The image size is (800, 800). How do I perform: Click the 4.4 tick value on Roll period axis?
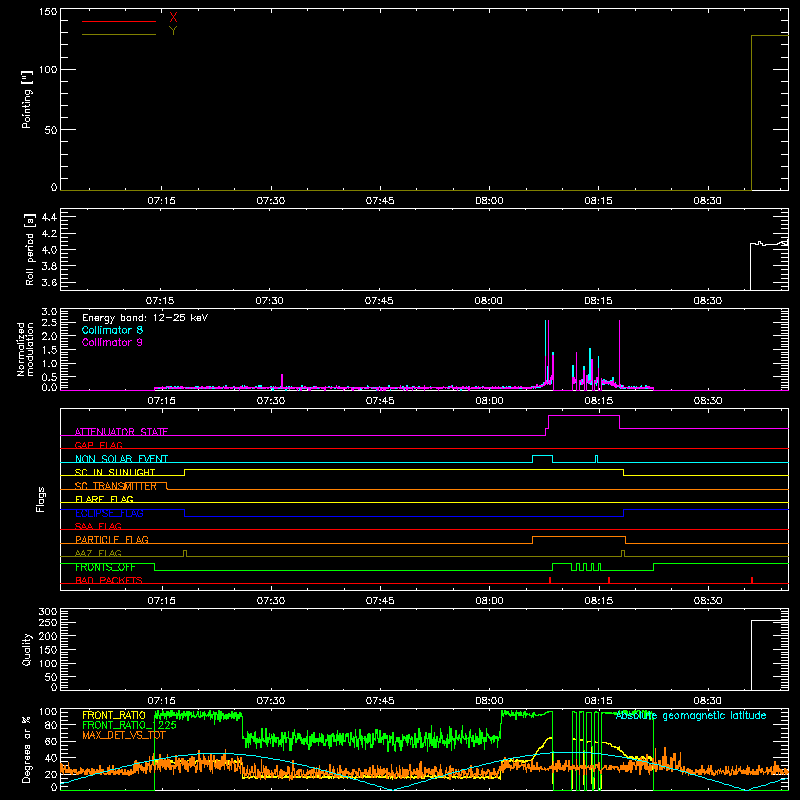tap(48, 217)
